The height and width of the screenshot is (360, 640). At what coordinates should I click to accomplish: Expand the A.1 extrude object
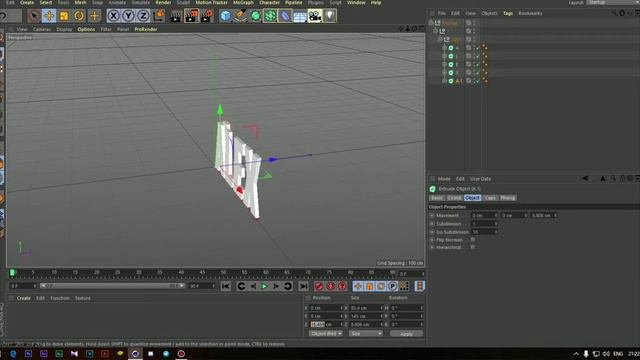pyautogui.click(x=444, y=81)
